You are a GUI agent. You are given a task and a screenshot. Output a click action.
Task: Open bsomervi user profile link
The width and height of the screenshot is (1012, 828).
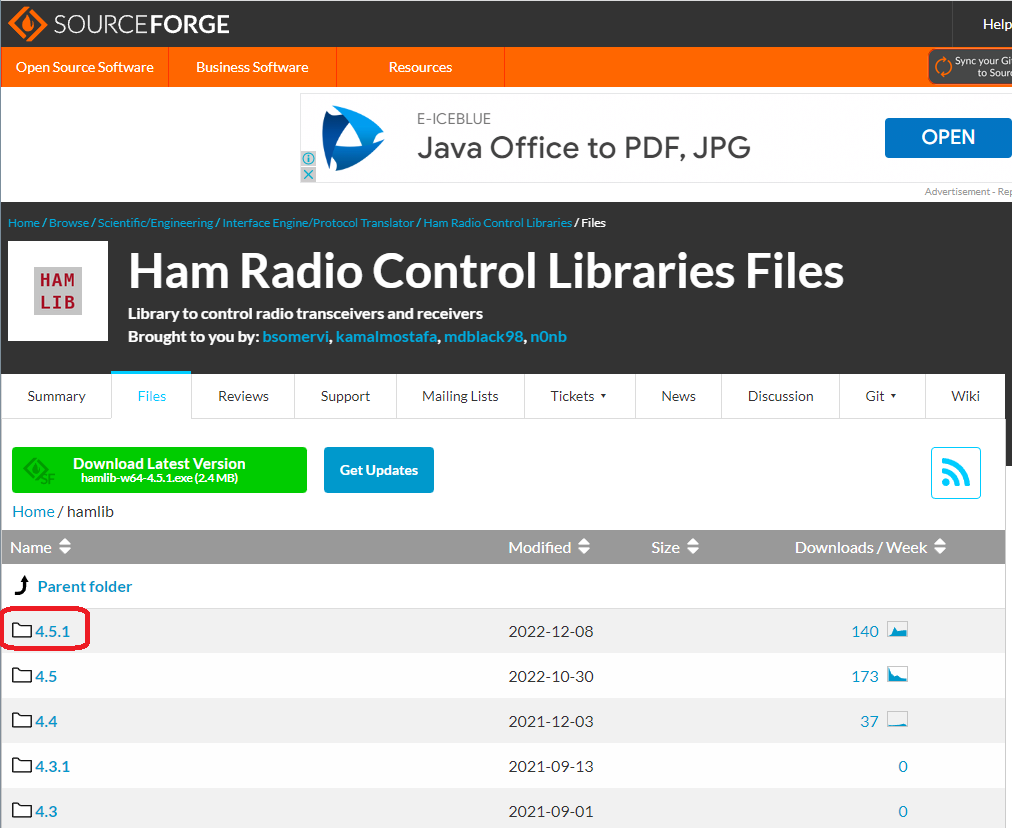[x=296, y=337]
